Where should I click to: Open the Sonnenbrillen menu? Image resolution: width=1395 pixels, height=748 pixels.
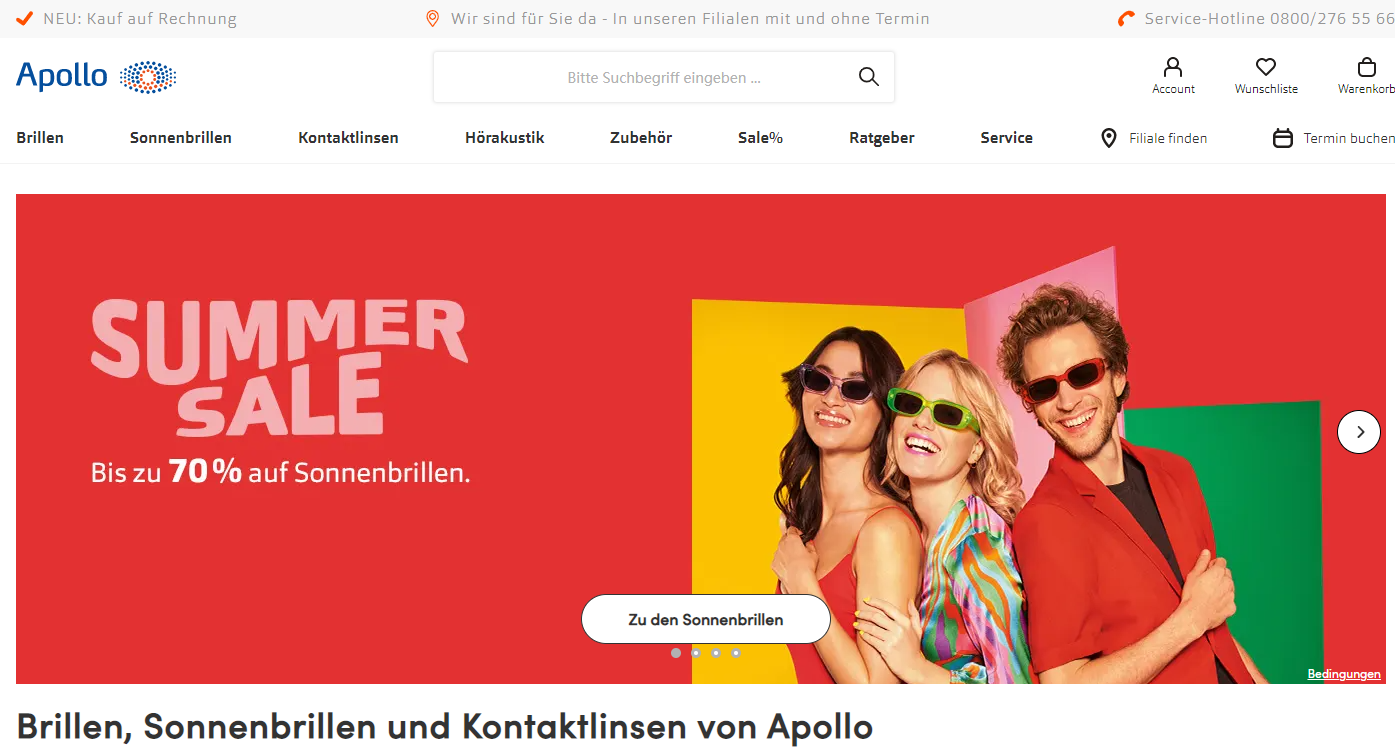[x=181, y=138]
